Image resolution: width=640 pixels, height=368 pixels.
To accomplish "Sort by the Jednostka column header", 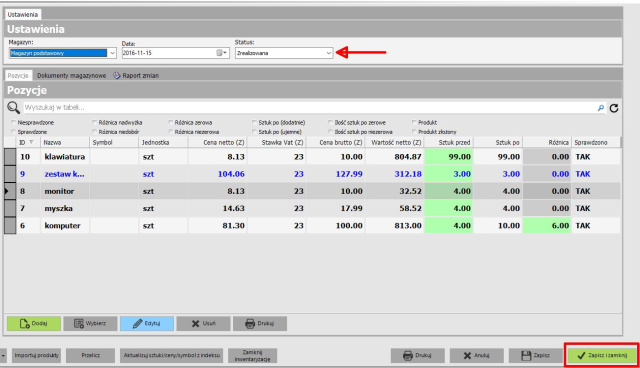I will coord(163,142).
